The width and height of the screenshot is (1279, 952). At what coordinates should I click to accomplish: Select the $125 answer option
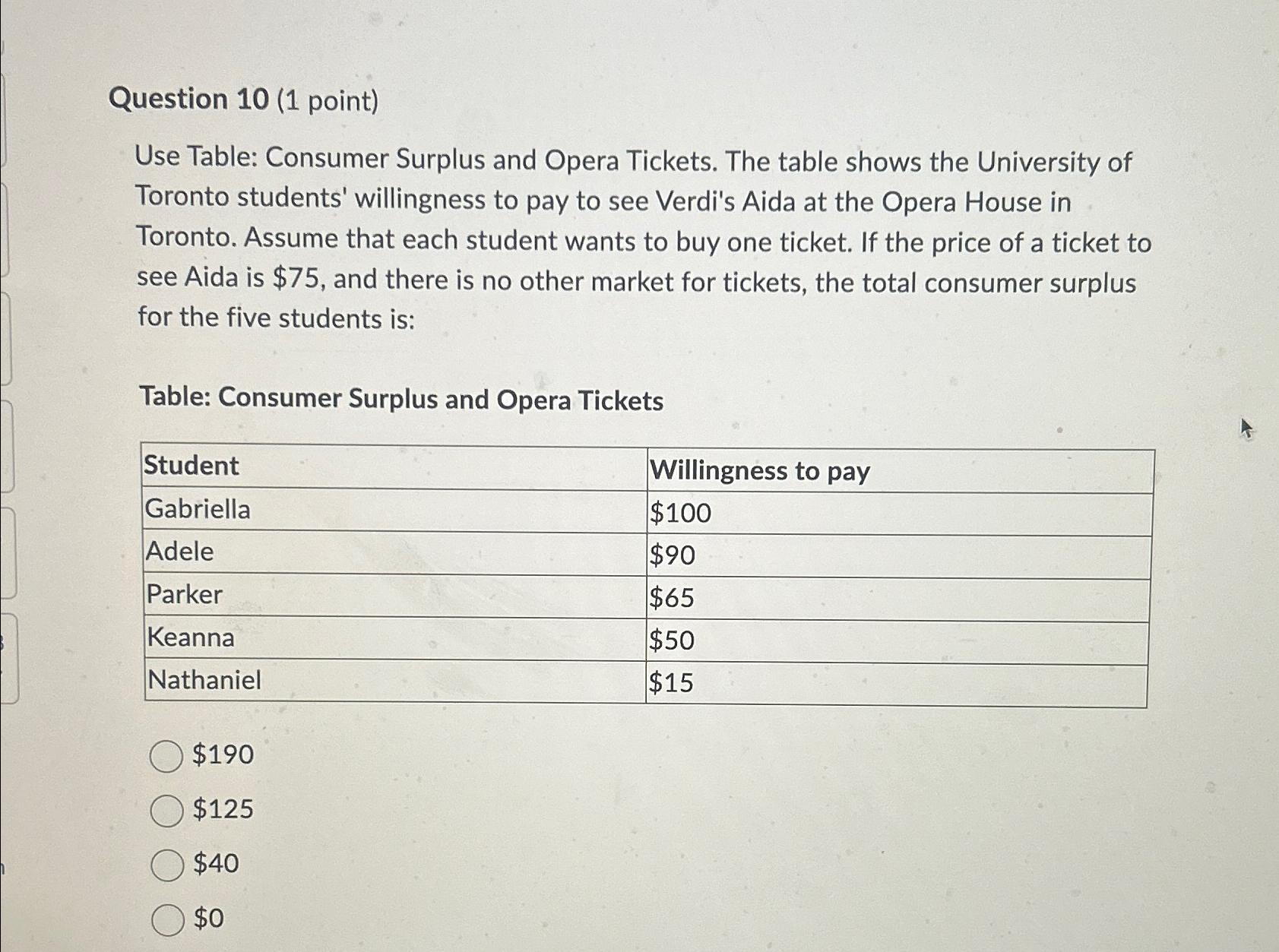tap(166, 810)
